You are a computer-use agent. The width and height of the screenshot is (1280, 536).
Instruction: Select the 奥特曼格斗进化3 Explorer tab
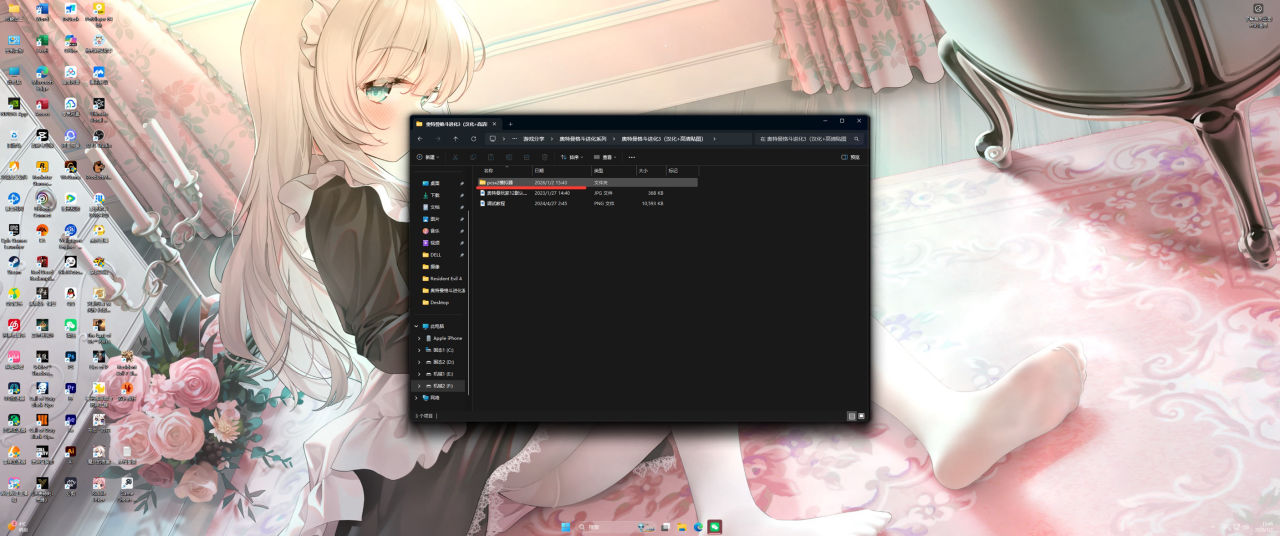456,124
